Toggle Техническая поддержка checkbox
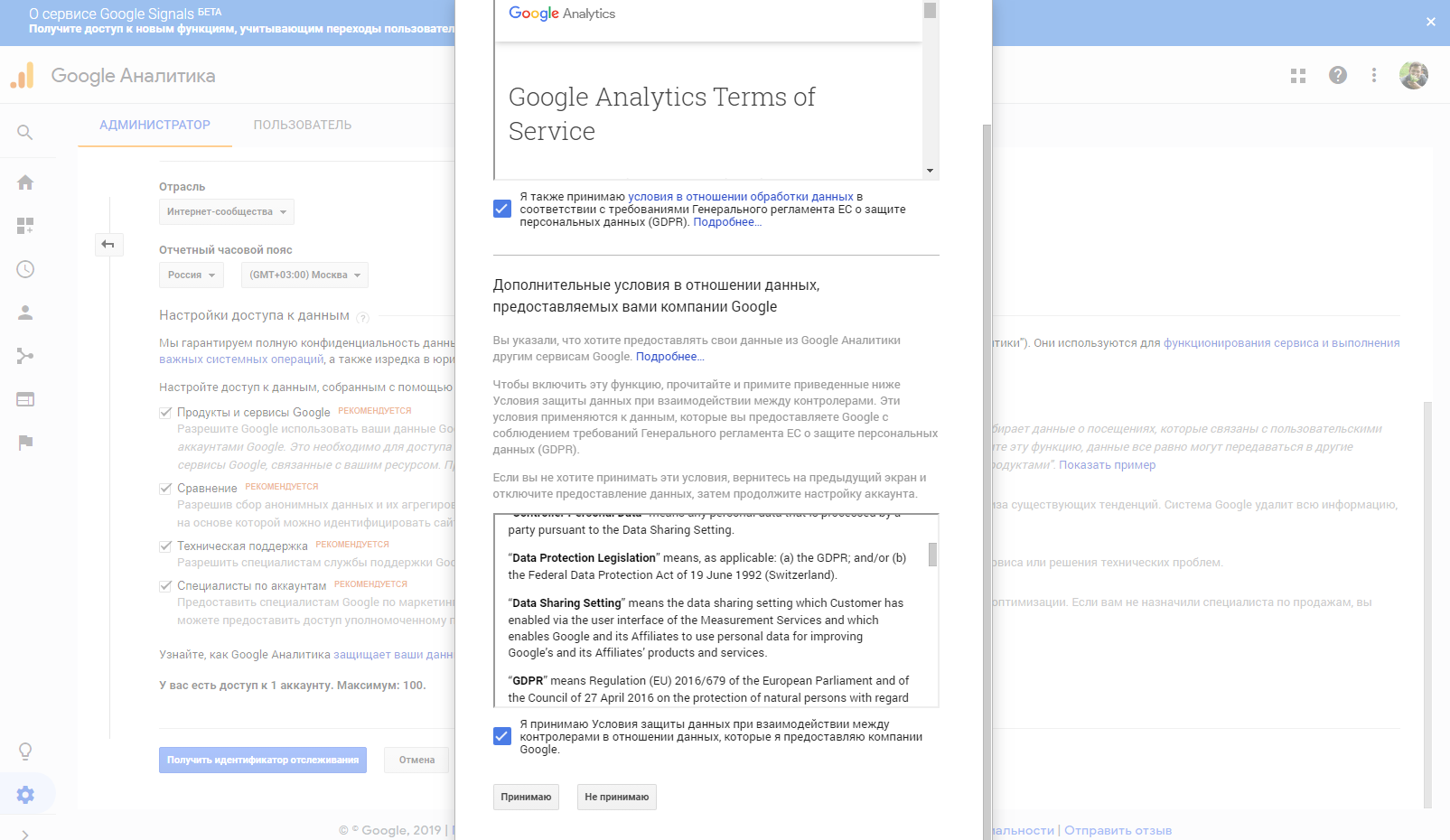 (165, 546)
